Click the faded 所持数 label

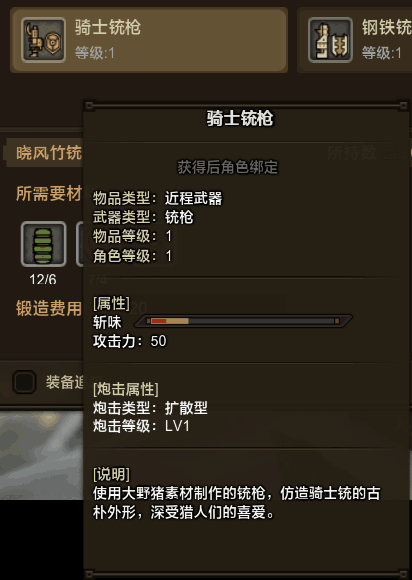(x=352, y=152)
